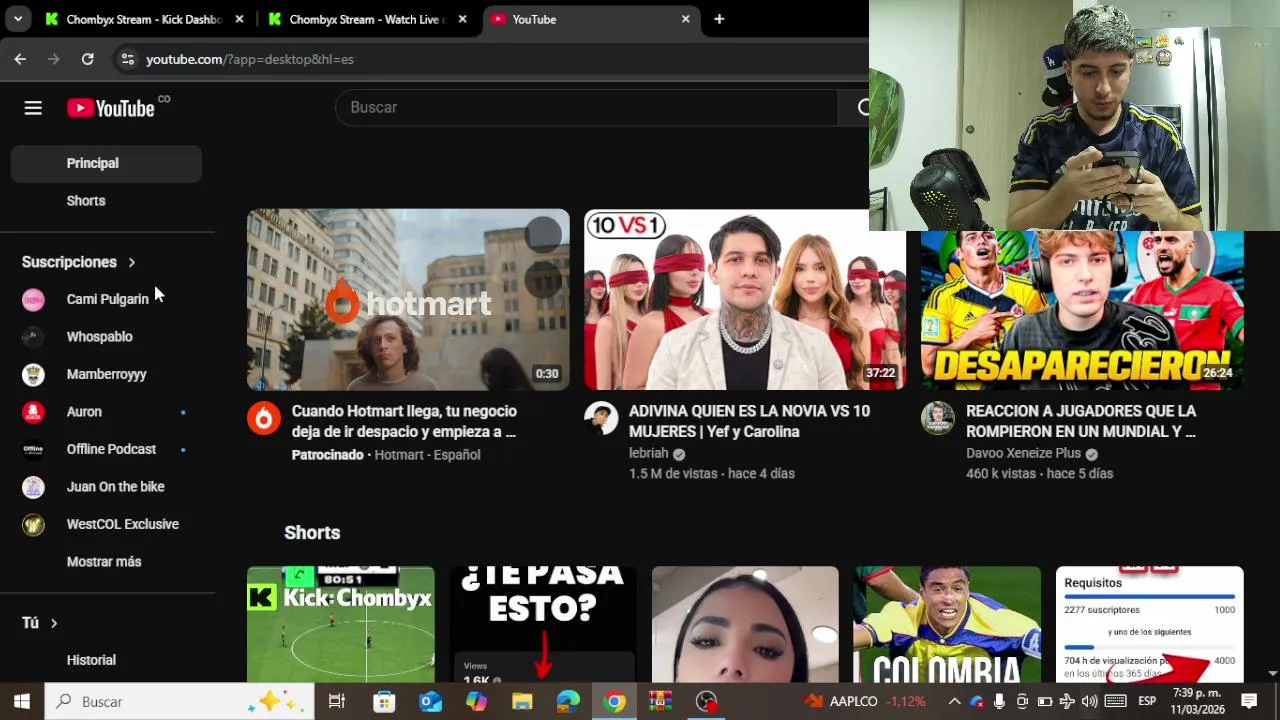This screenshot has width=1280, height=720.
Task: Click the Hotmart advertiser avatar
Action: coord(264,418)
